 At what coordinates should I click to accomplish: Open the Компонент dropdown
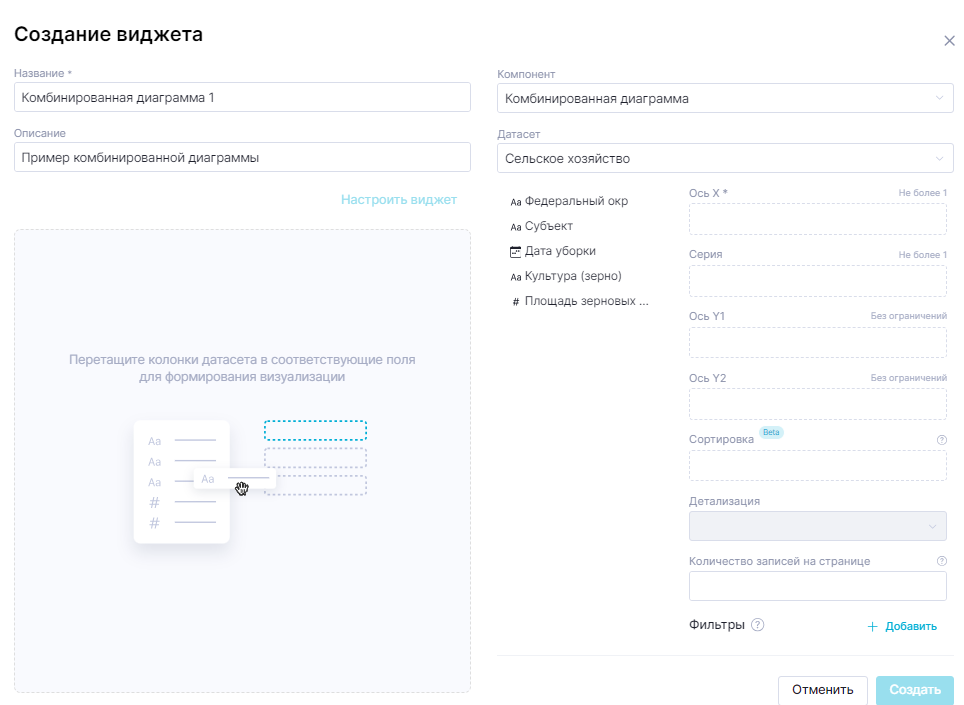coord(725,98)
